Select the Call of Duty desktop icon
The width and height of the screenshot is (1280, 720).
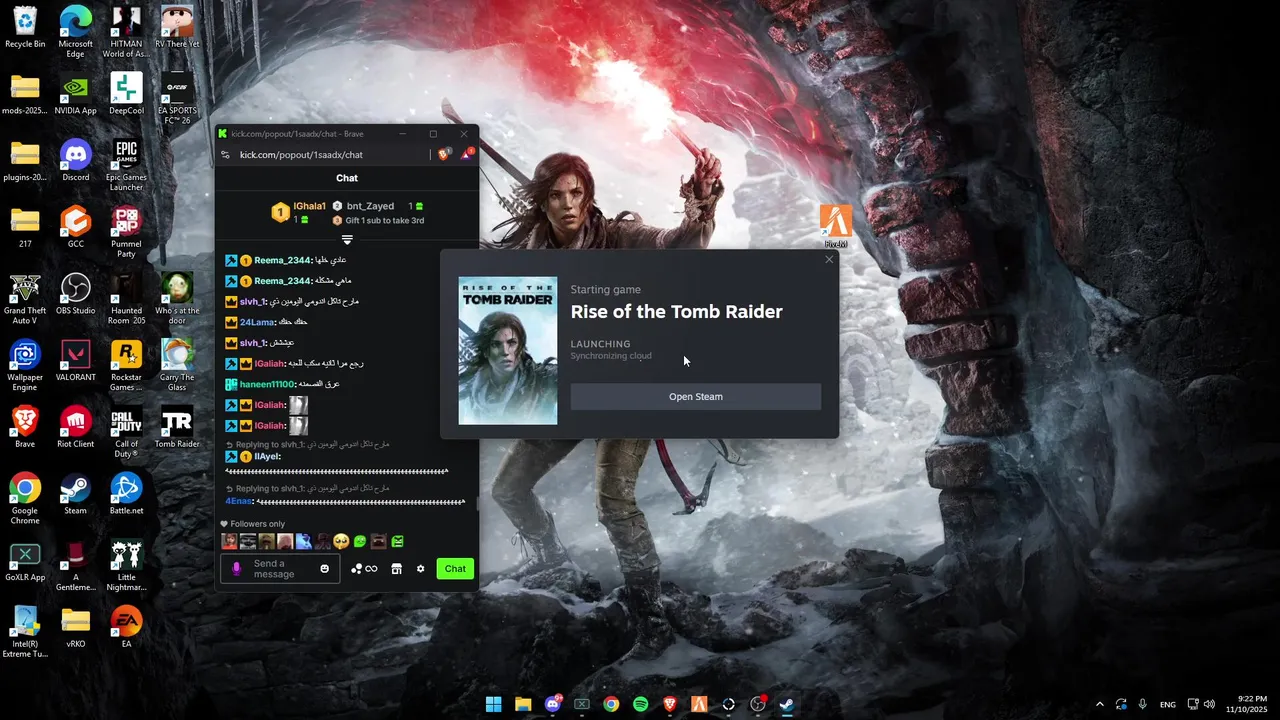(126, 432)
